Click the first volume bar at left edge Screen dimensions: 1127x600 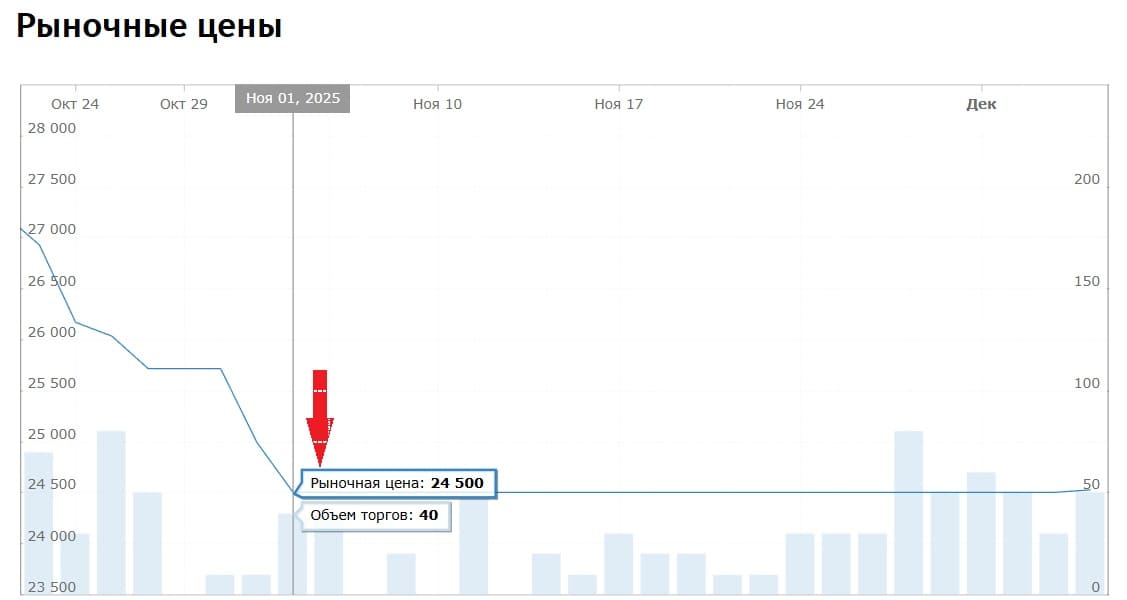(39, 523)
